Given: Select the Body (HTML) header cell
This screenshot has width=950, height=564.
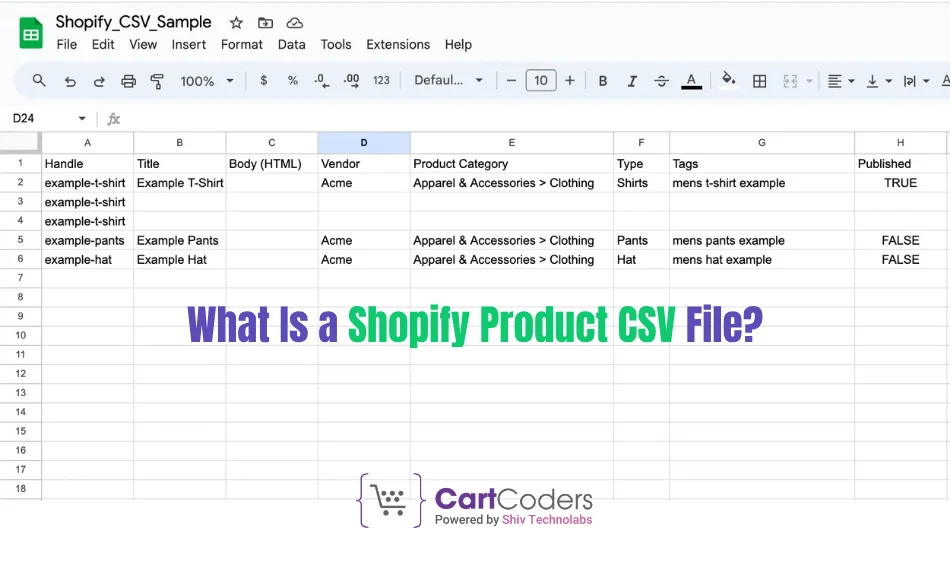Looking at the screenshot, I should [x=271, y=164].
